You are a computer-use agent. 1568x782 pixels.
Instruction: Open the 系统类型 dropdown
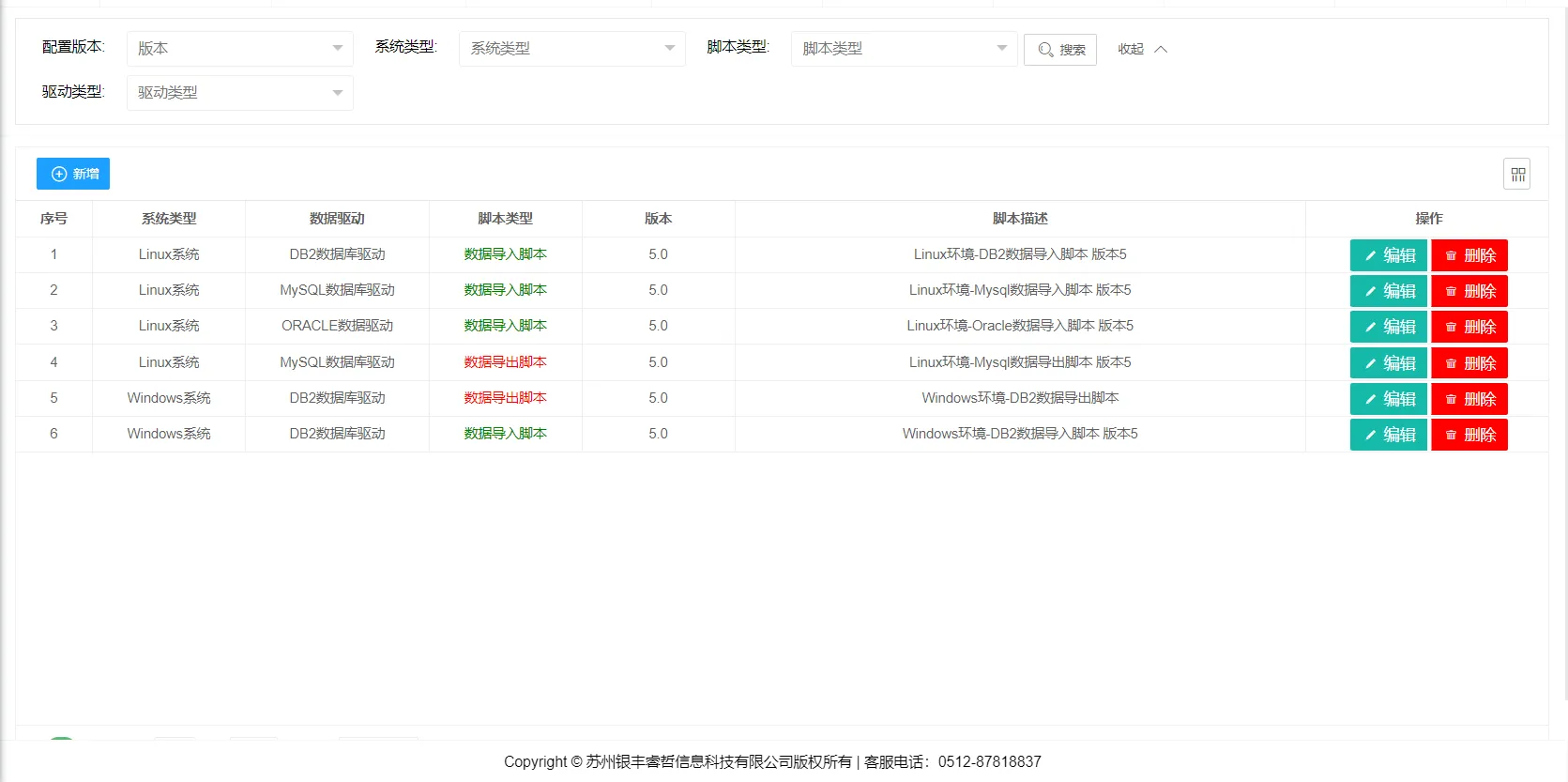(x=571, y=49)
